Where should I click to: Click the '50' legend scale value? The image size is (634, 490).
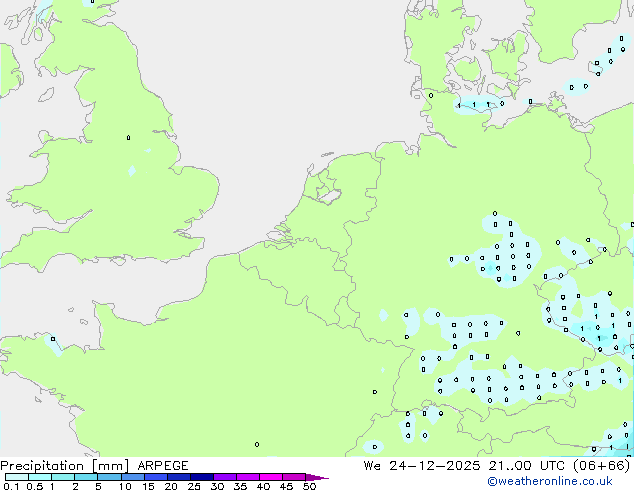tap(309, 486)
